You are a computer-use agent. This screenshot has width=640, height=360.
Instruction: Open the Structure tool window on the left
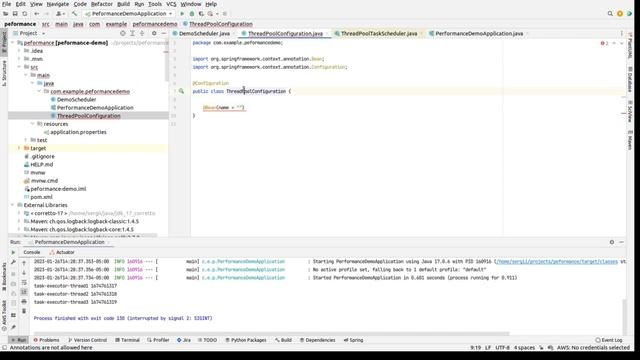4,73
